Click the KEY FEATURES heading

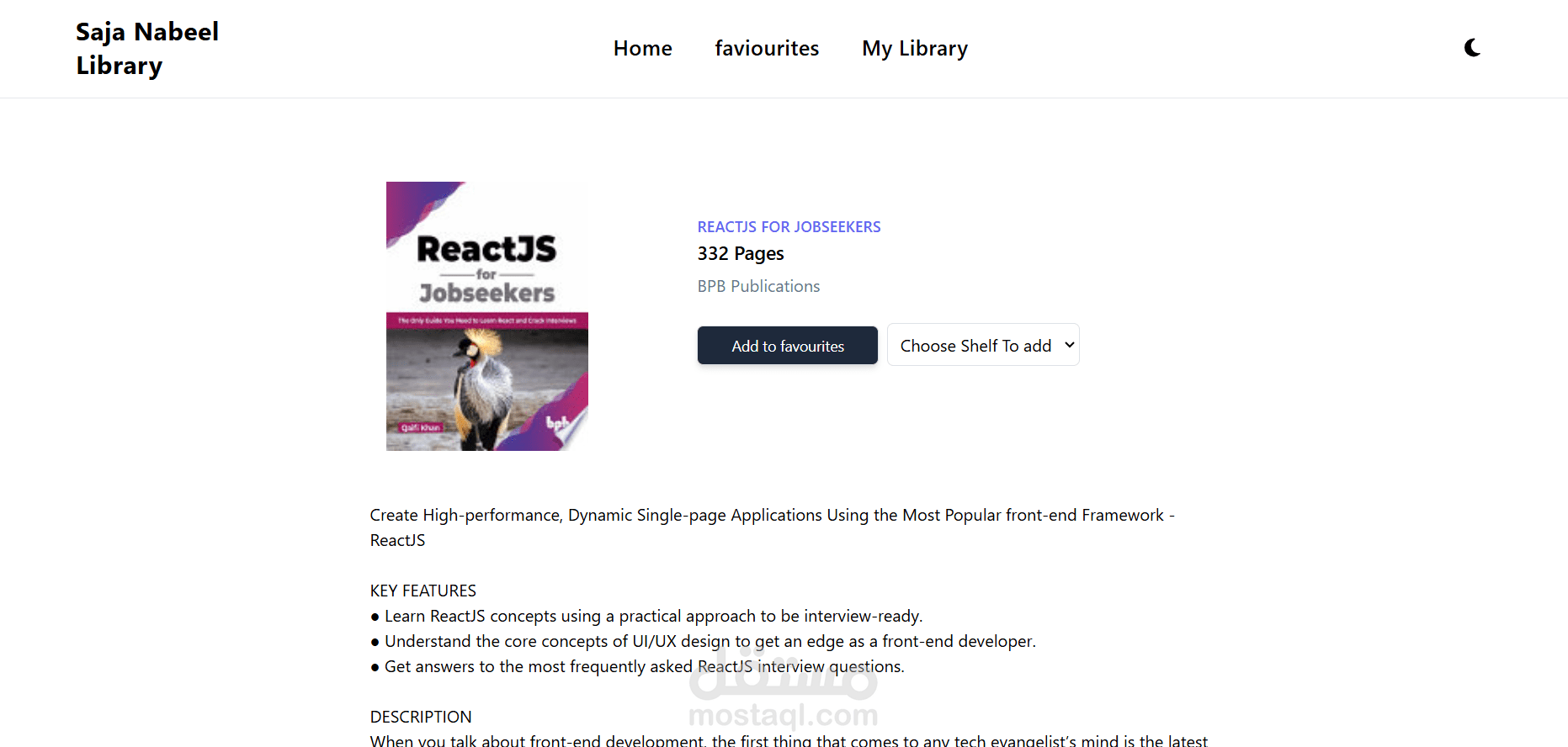point(423,591)
